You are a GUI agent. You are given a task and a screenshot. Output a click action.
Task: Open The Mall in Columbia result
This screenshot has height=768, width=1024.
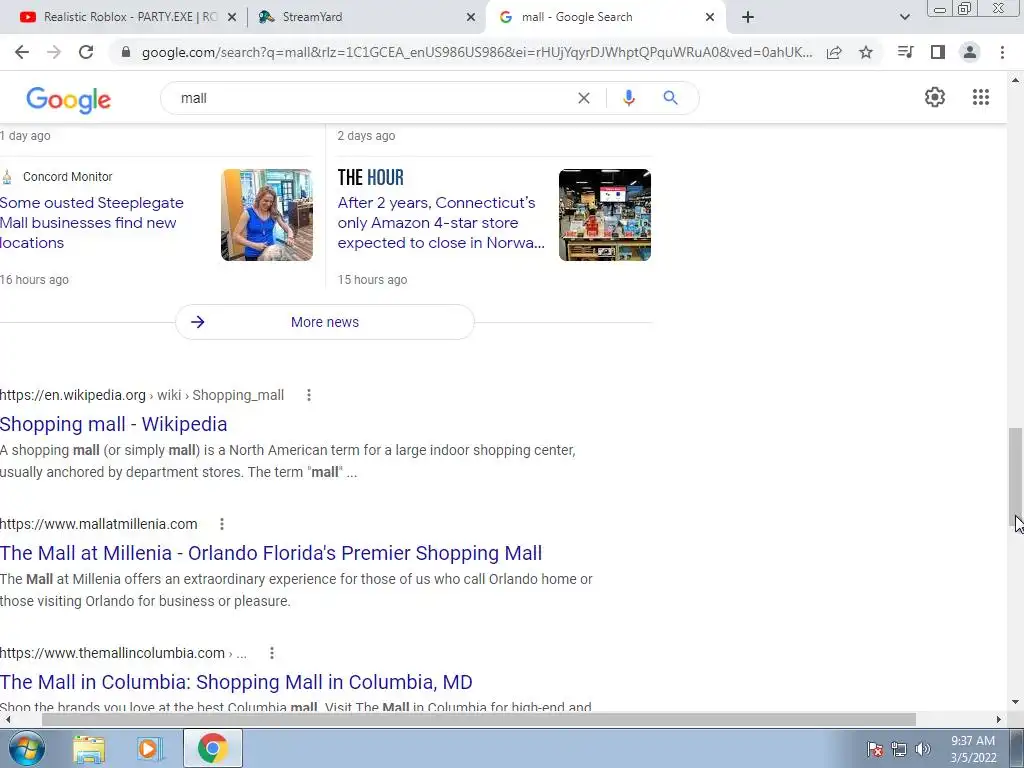(x=236, y=682)
